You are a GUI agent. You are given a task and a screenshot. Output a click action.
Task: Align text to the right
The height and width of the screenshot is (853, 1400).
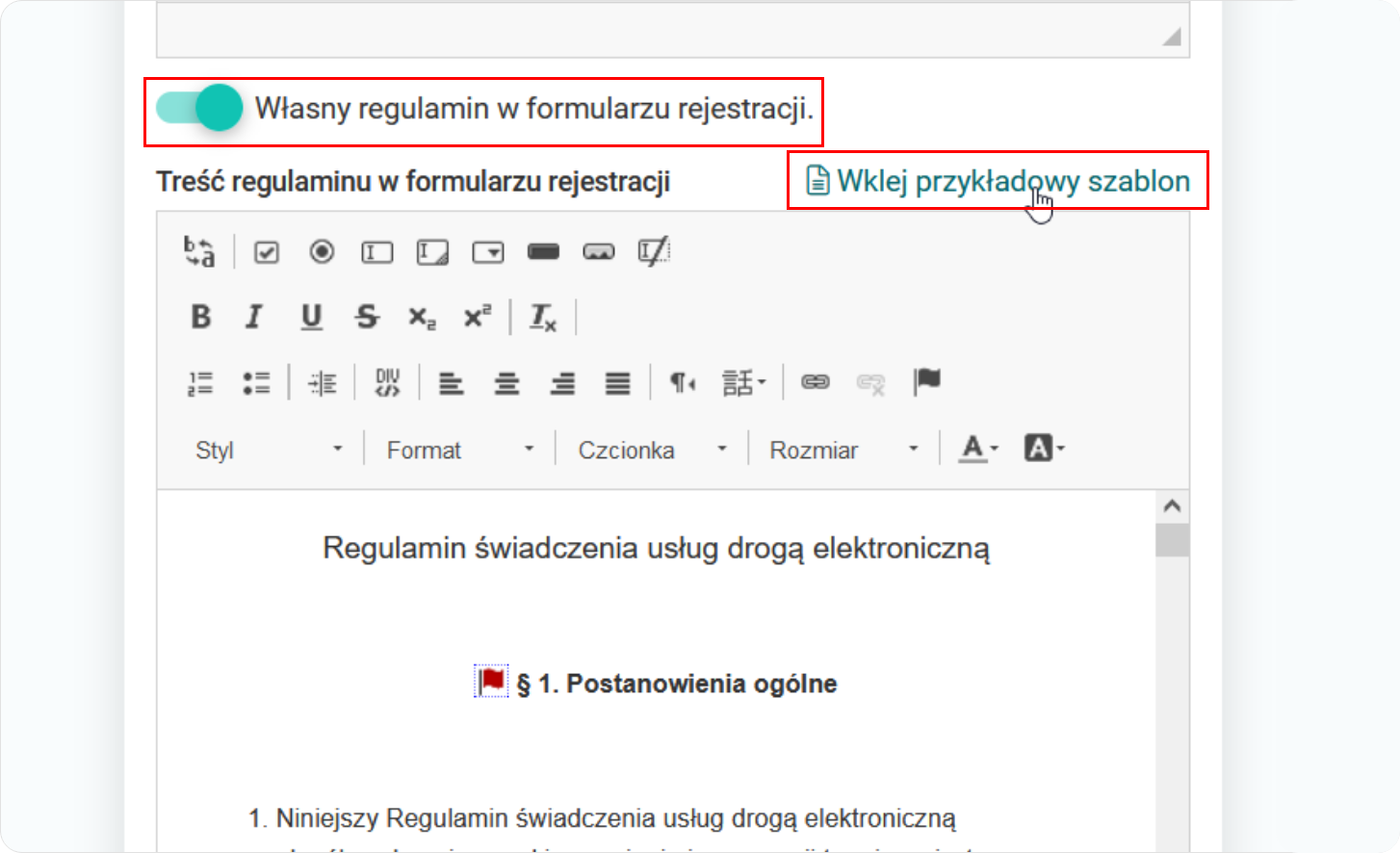[562, 383]
